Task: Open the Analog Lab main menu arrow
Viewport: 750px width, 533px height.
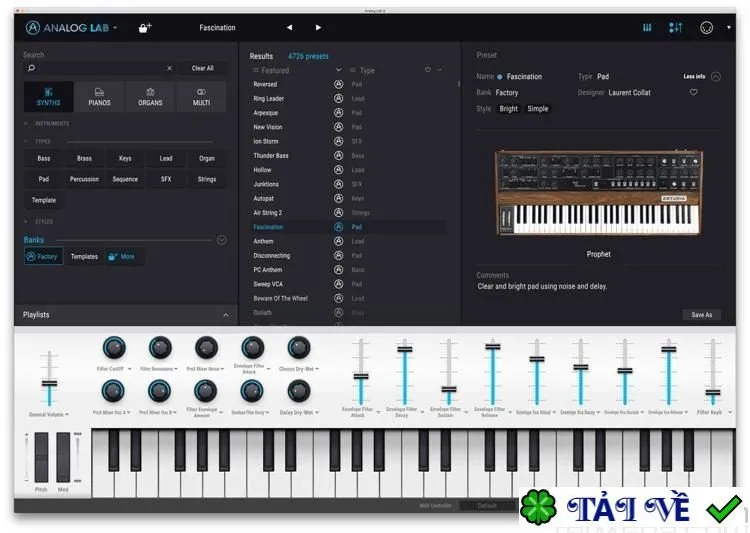Action: 115,28
